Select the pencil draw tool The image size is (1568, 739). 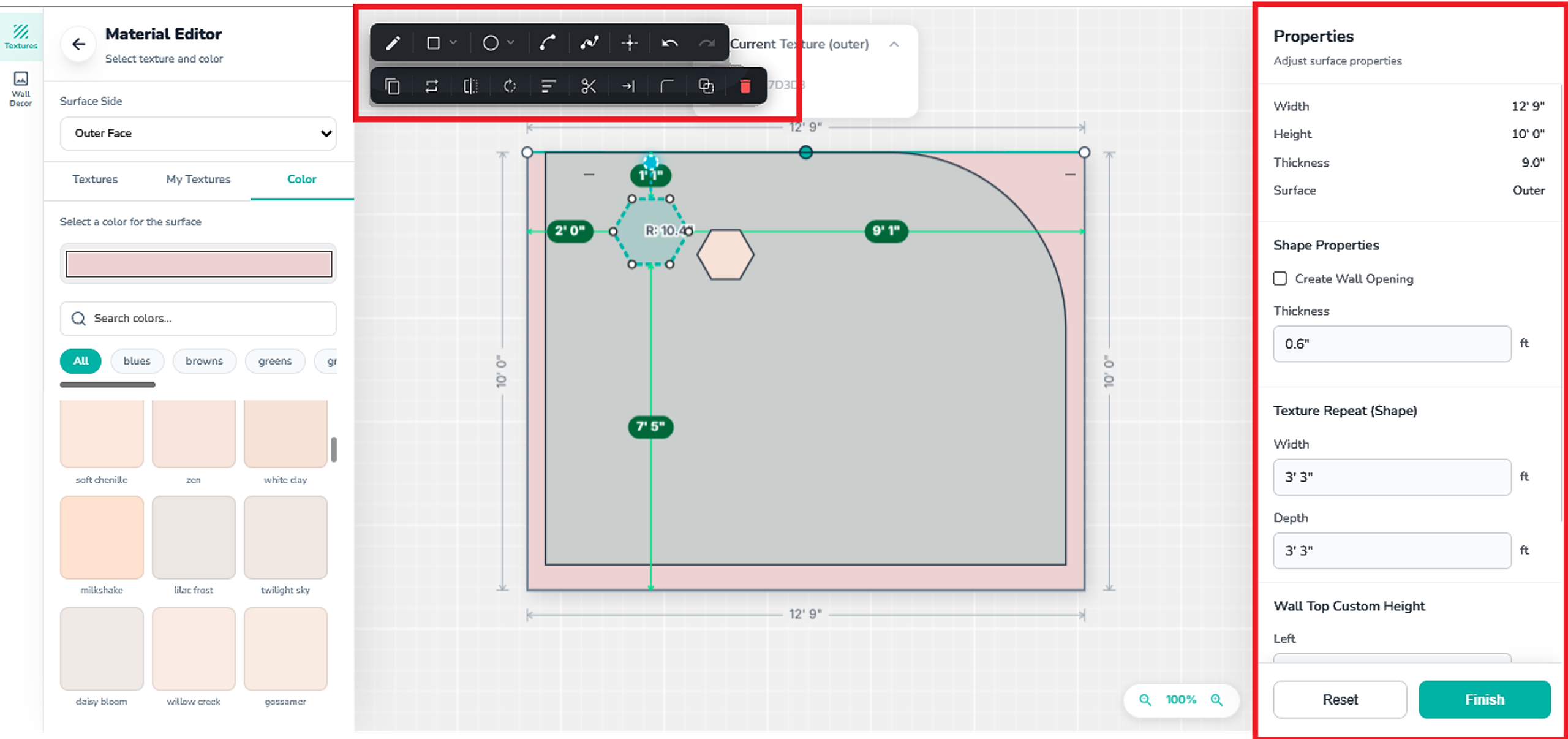tap(393, 43)
